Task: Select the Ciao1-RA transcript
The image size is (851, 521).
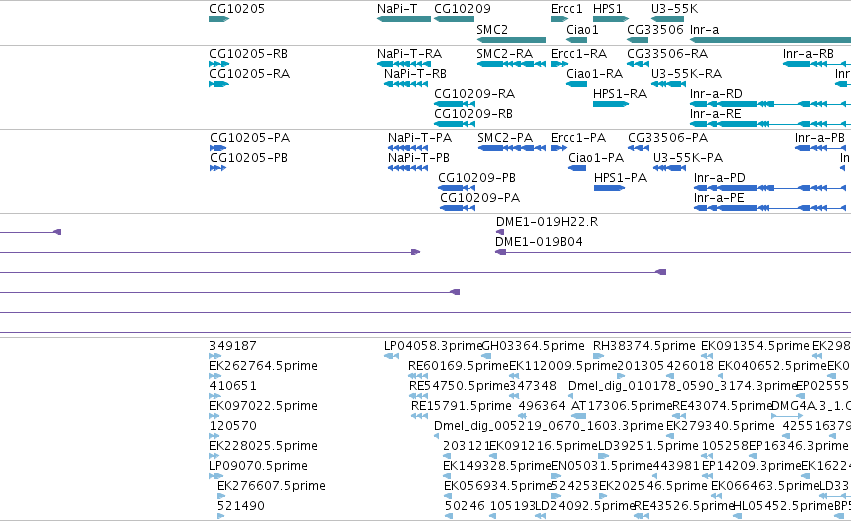Action: click(576, 84)
